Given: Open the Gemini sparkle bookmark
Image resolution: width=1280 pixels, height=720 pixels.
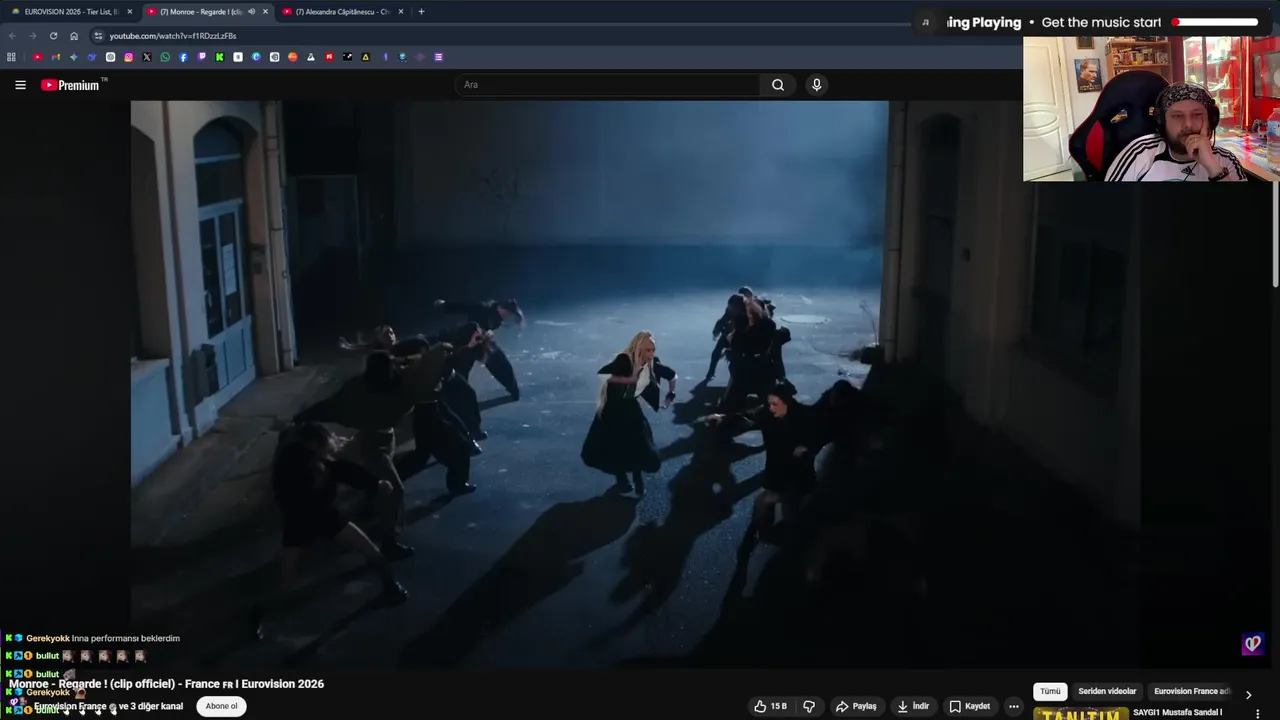Looking at the screenshot, I should (x=73, y=57).
